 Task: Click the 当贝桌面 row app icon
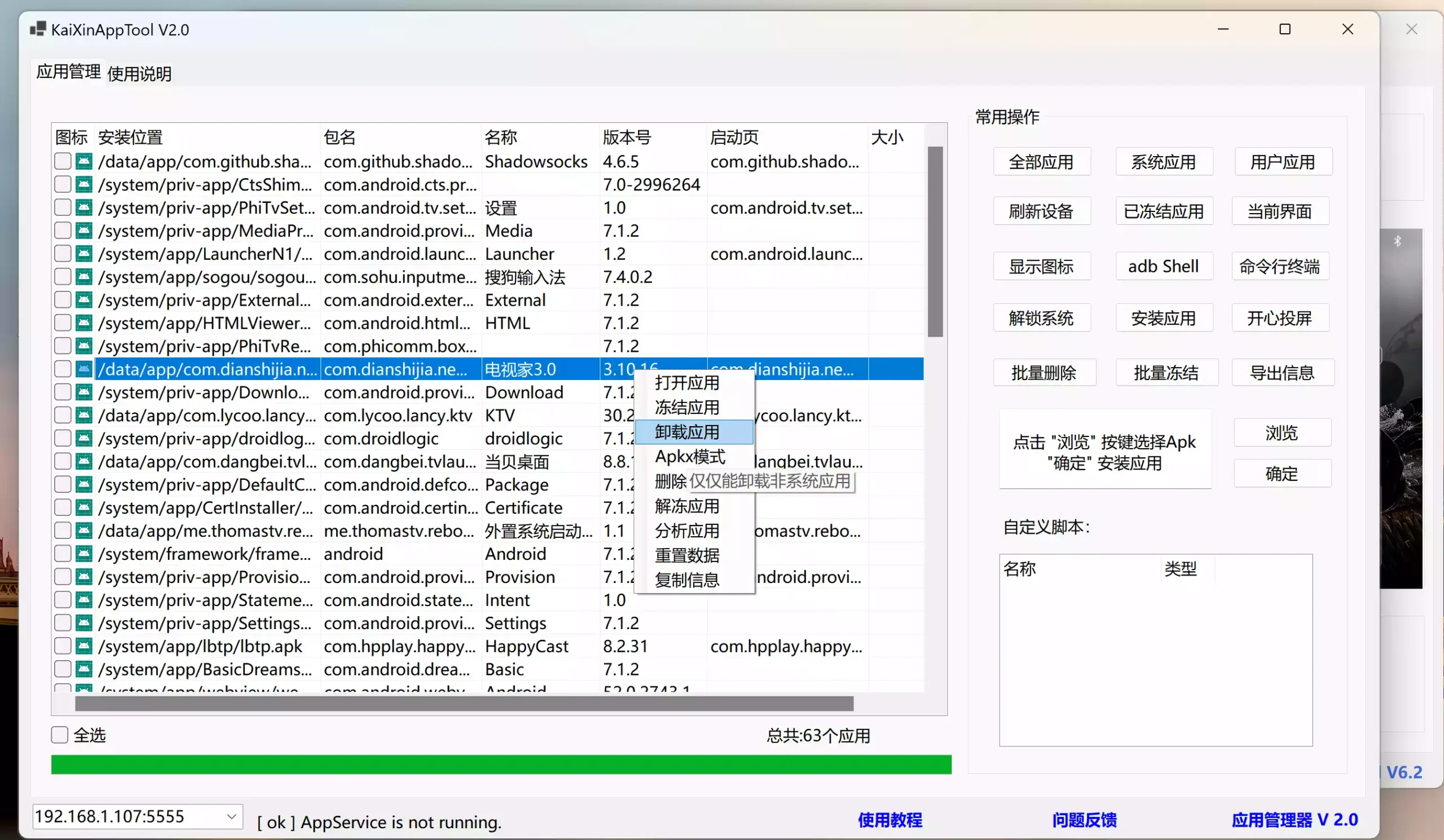(83, 462)
